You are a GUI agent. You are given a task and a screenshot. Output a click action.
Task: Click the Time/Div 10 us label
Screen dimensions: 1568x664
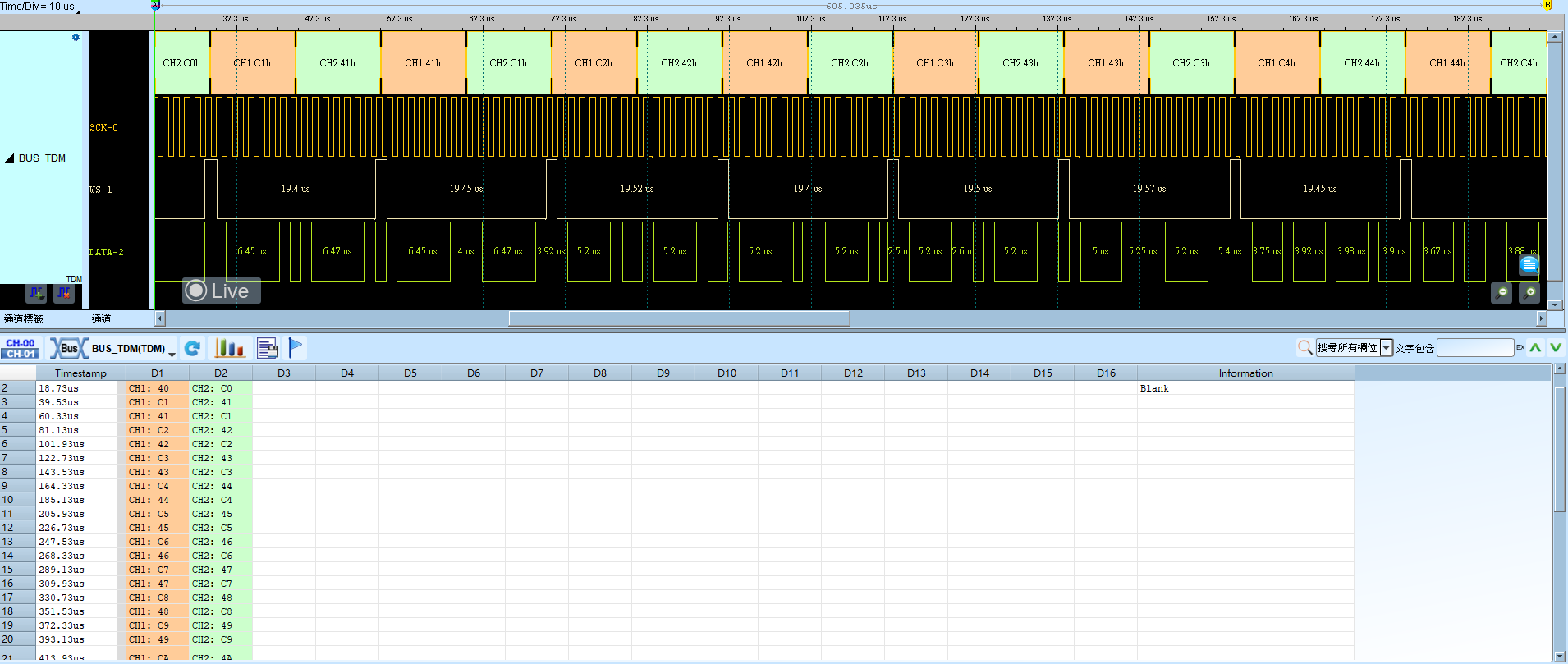pyautogui.click(x=39, y=7)
